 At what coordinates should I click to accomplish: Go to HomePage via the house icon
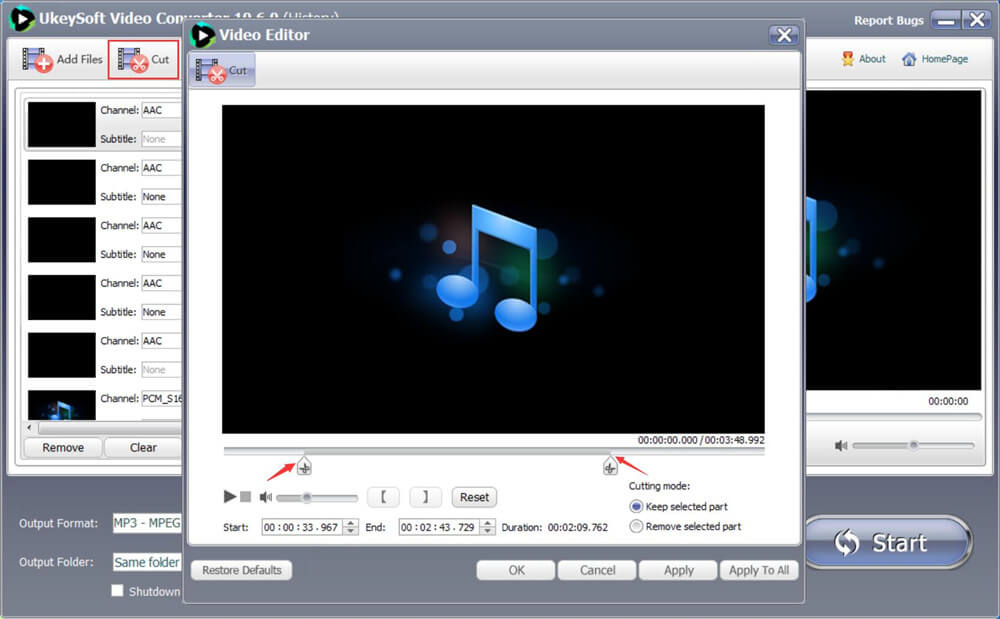[x=909, y=59]
